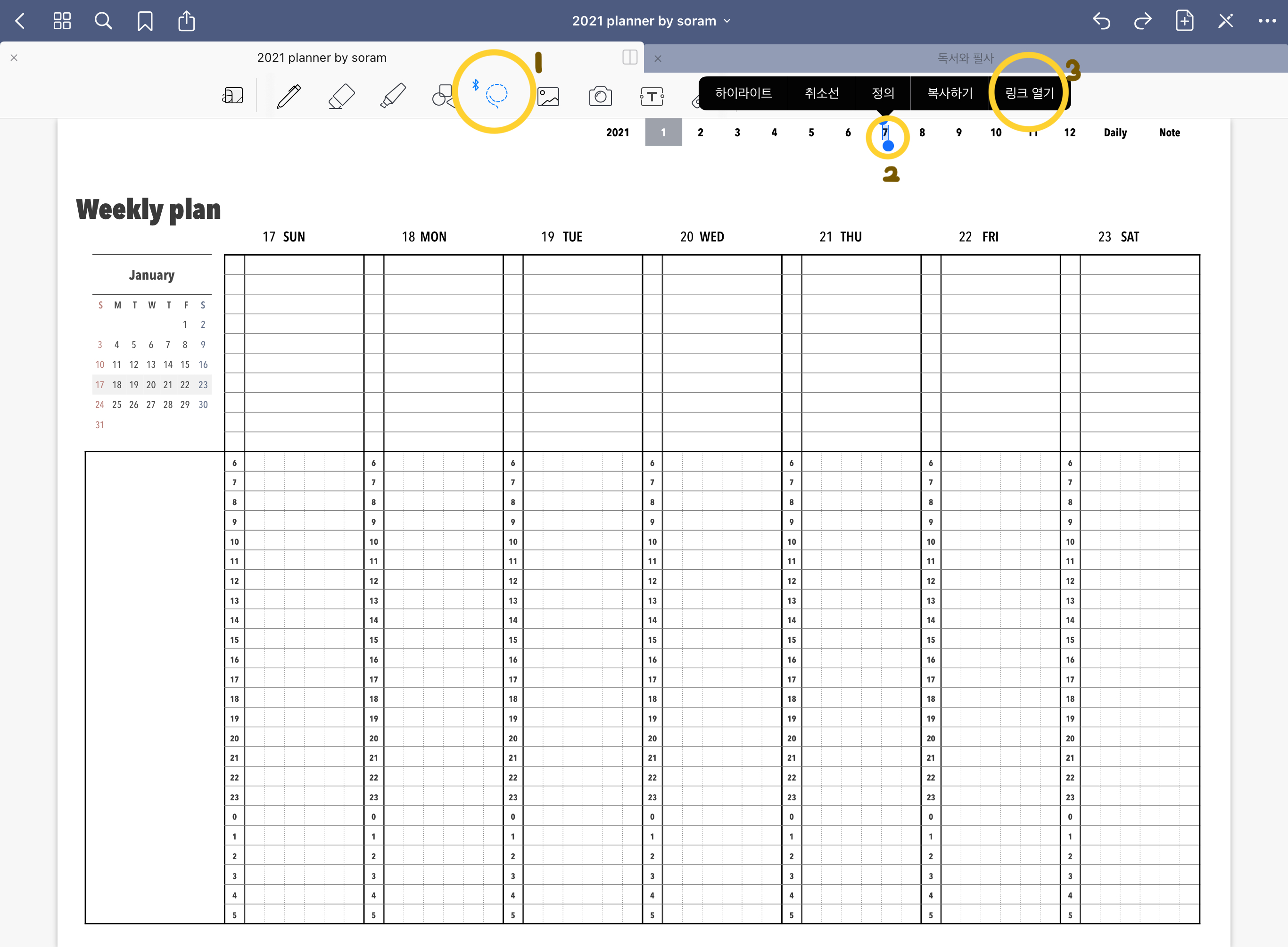Tap the Redo arrow
Screen dimensions: 1288x947
[x=1142, y=21]
